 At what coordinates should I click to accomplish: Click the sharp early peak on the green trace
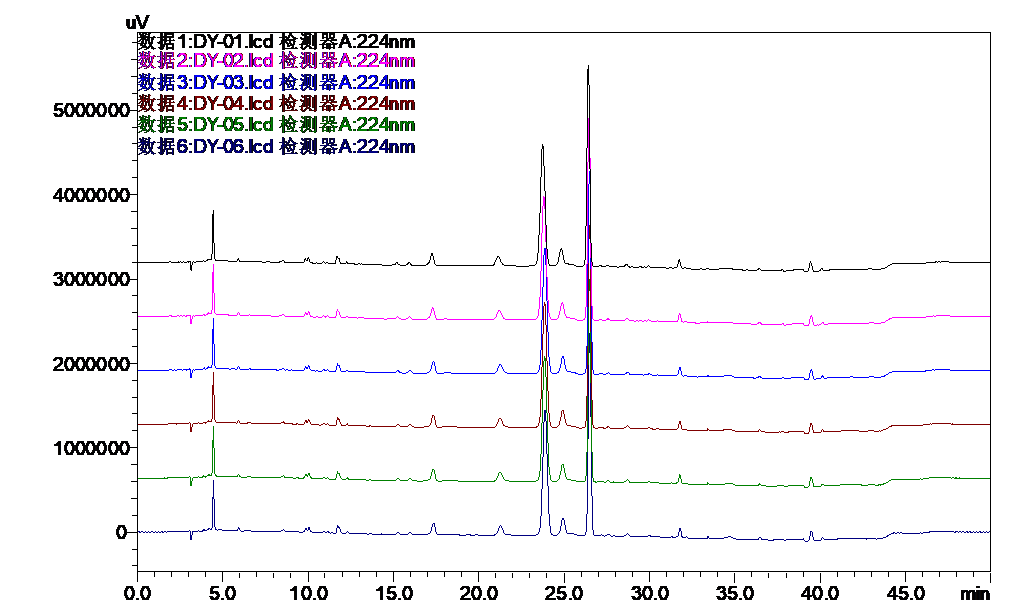213,430
